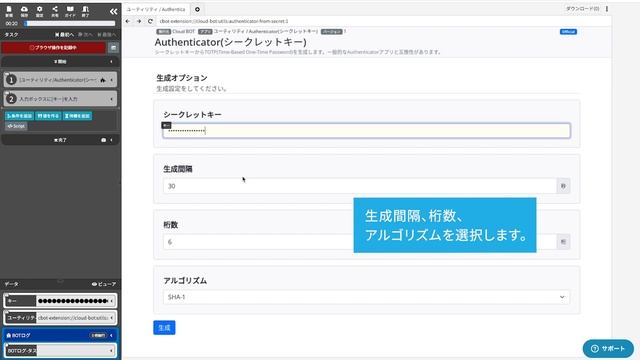The image size is (640, 360).
Task: Expand arrow on BOTログ-タスク row
Action: pyautogui.click(x=111, y=350)
